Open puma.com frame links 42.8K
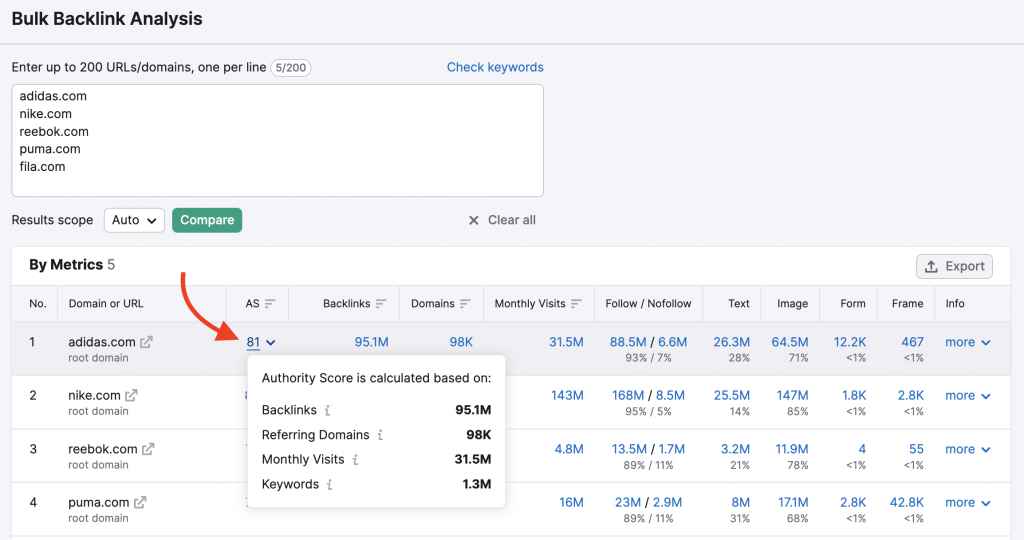1024x540 pixels. (x=906, y=503)
